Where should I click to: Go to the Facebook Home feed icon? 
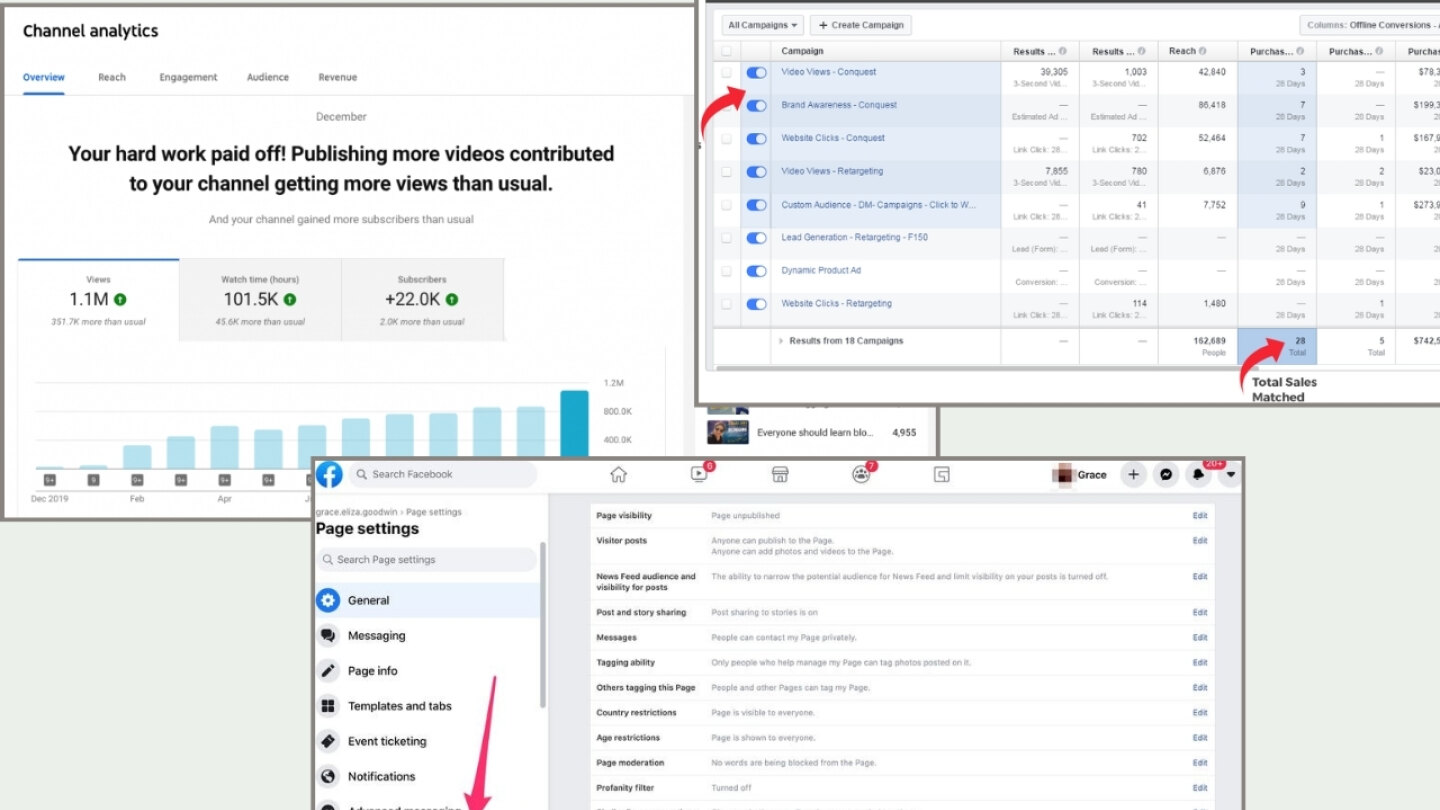coord(619,474)
